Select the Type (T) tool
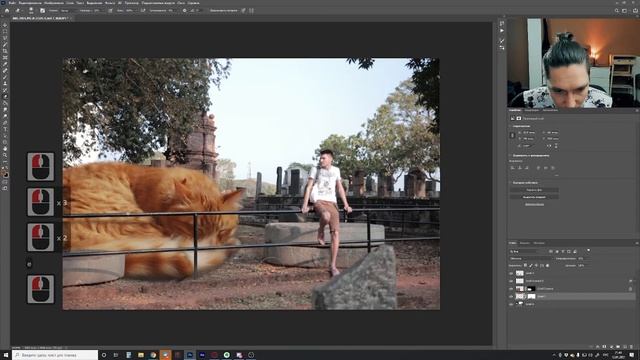This screenshot has width=640, height=360. coord(5,129)
